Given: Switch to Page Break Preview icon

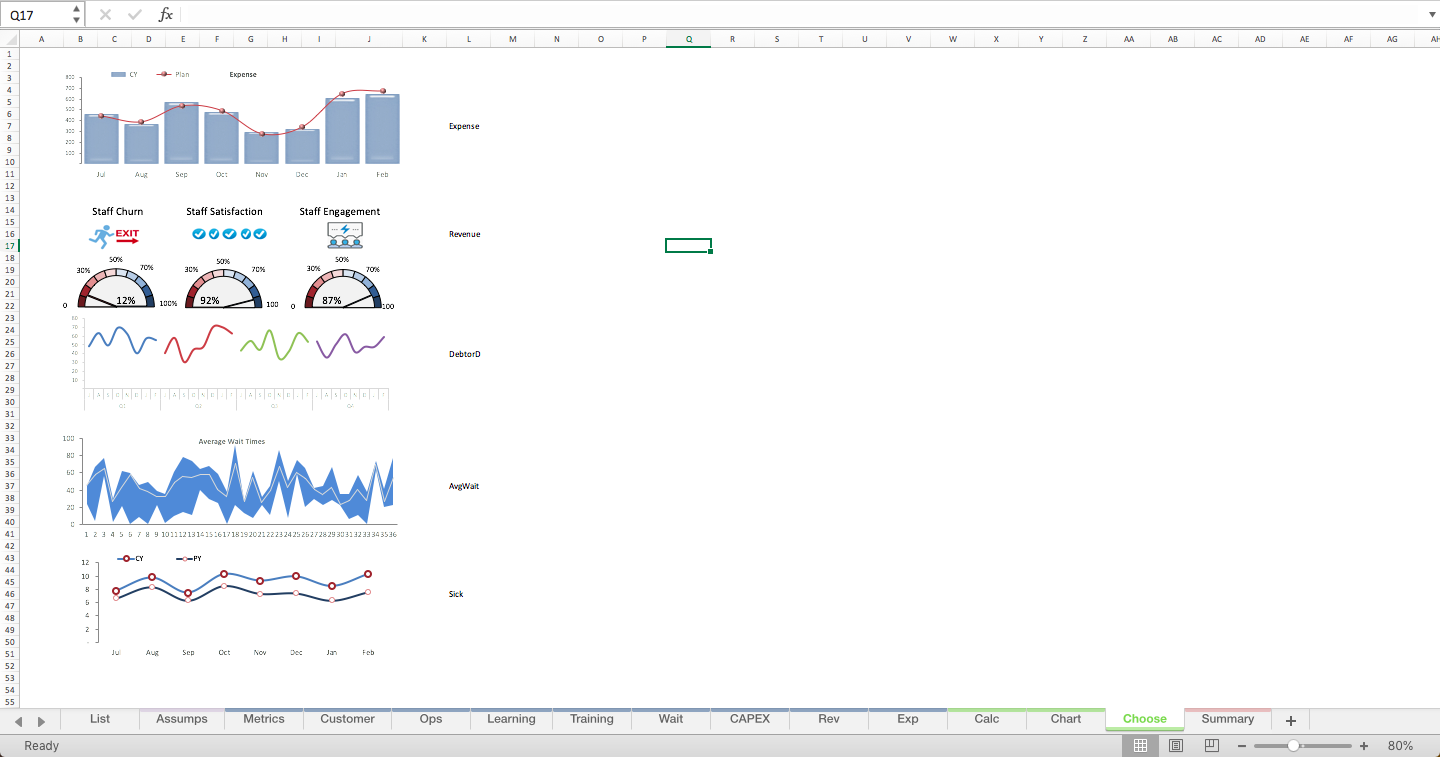Looking at the screenshot, I should point(1212,746).
